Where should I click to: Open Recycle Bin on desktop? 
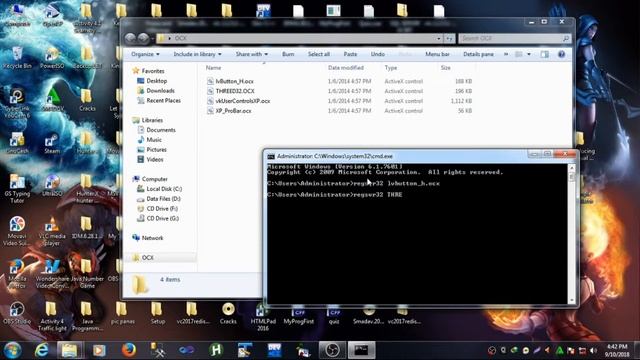tap(17, 58)
